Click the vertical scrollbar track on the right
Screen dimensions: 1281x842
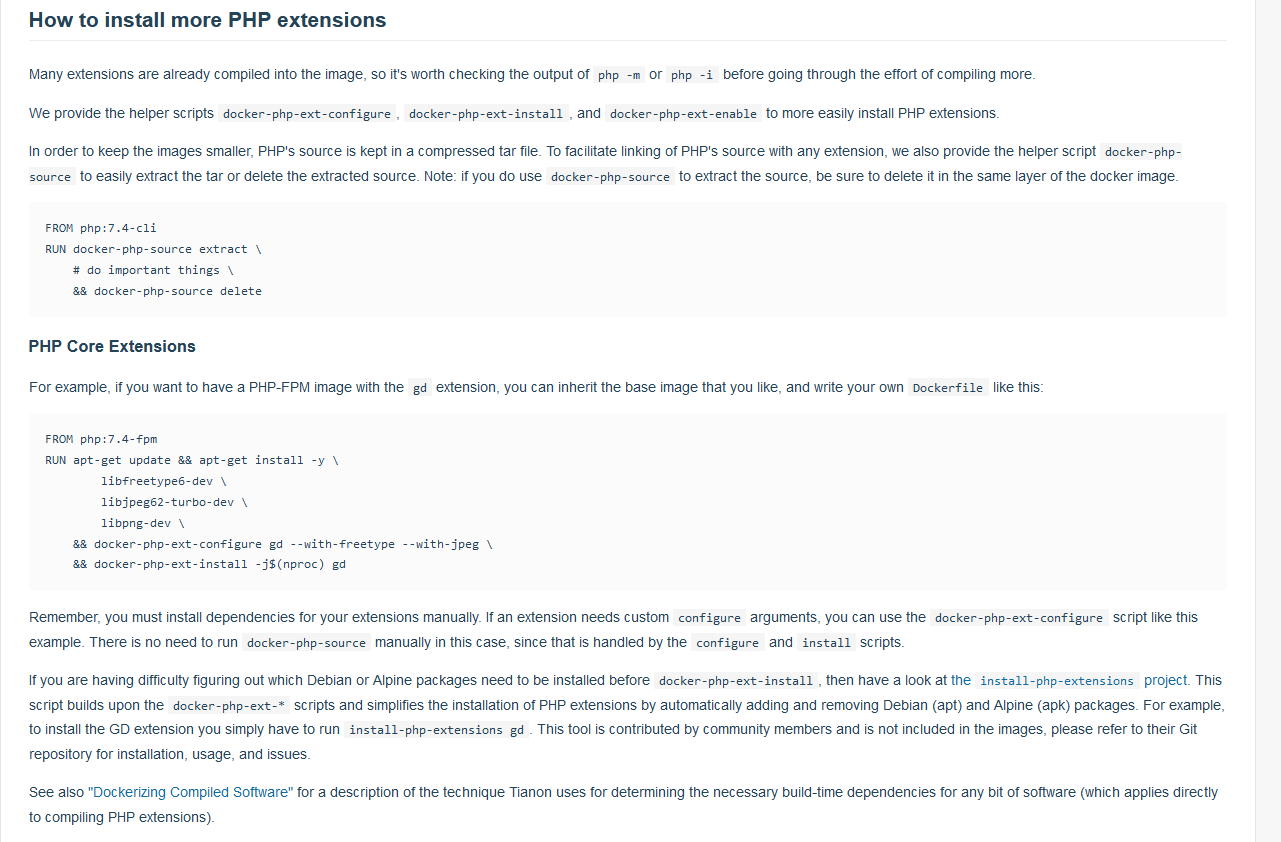(1268, 421)
